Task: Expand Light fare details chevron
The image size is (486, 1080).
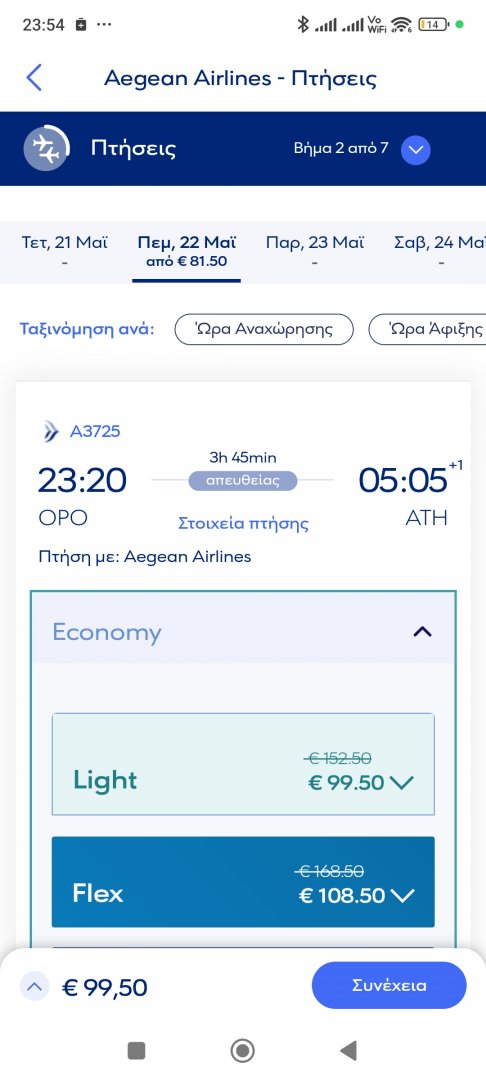Action: [401, 782]
